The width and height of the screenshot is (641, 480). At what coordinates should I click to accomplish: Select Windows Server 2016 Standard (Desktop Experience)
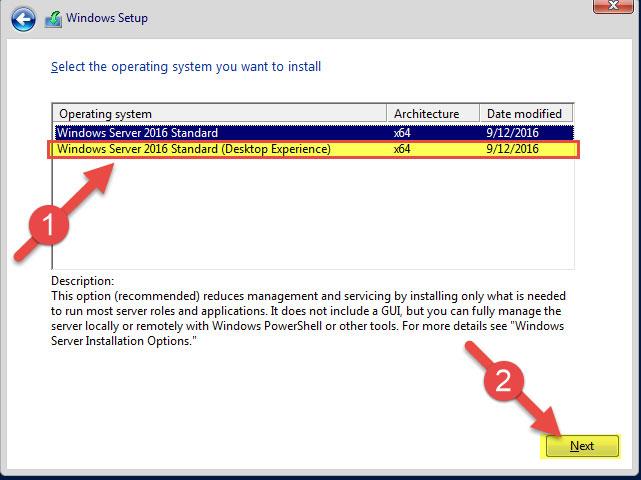313,149
